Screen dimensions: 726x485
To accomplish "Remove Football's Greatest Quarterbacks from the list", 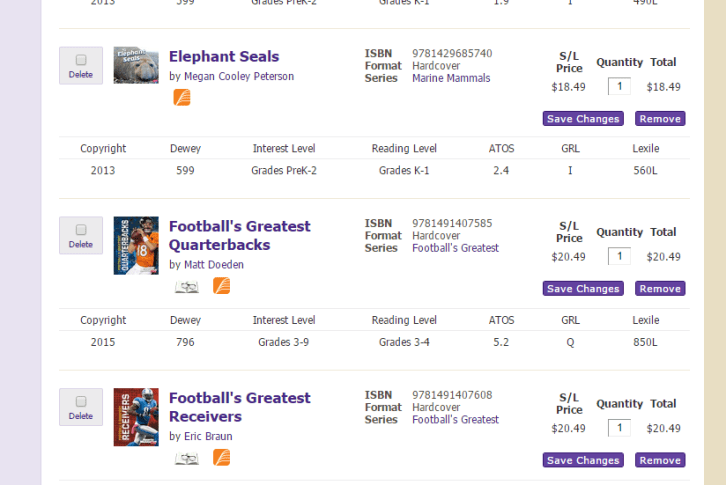I will (x=660, y=289).
